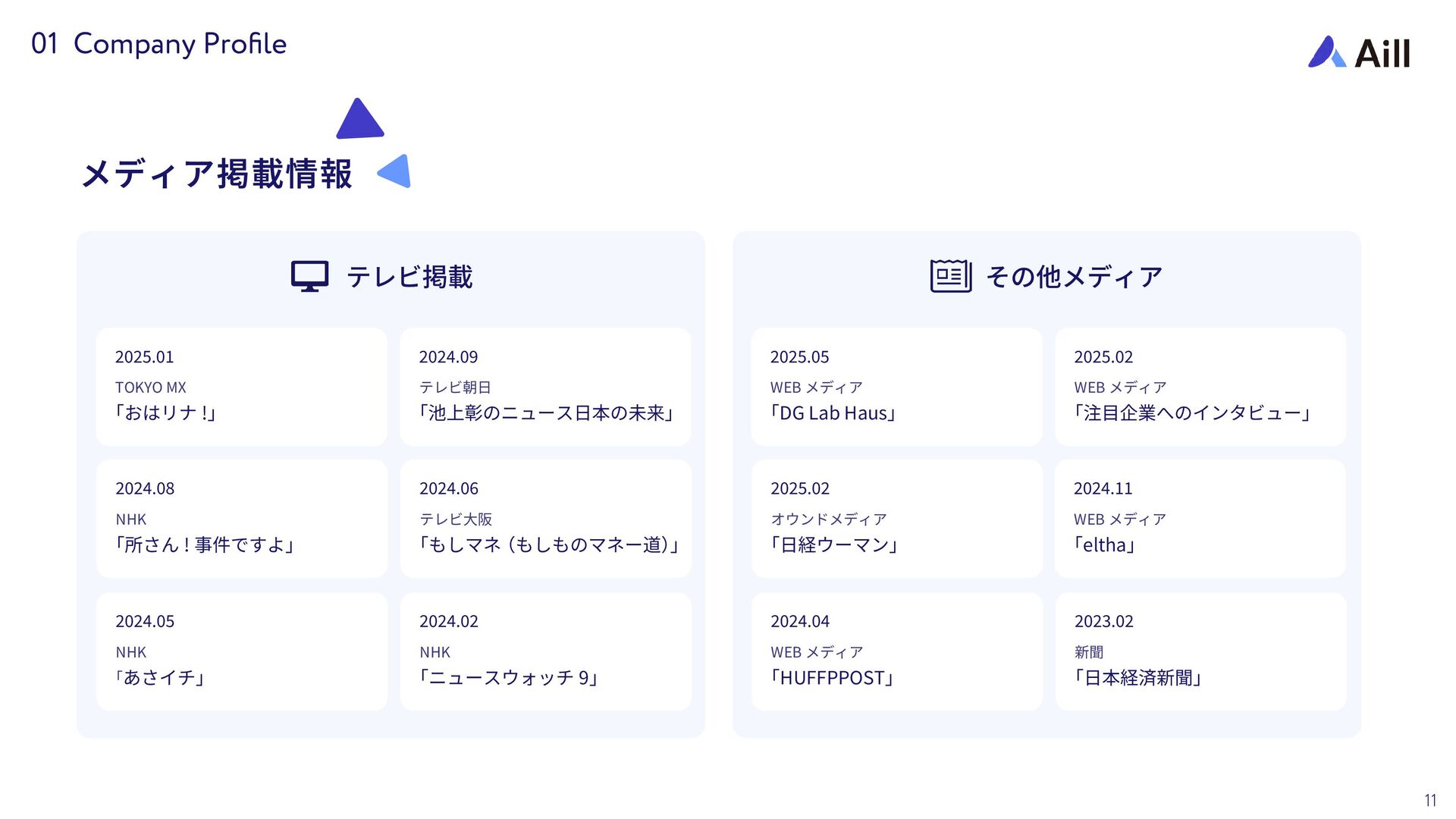Open the eltha media card

coord(1200,519)
